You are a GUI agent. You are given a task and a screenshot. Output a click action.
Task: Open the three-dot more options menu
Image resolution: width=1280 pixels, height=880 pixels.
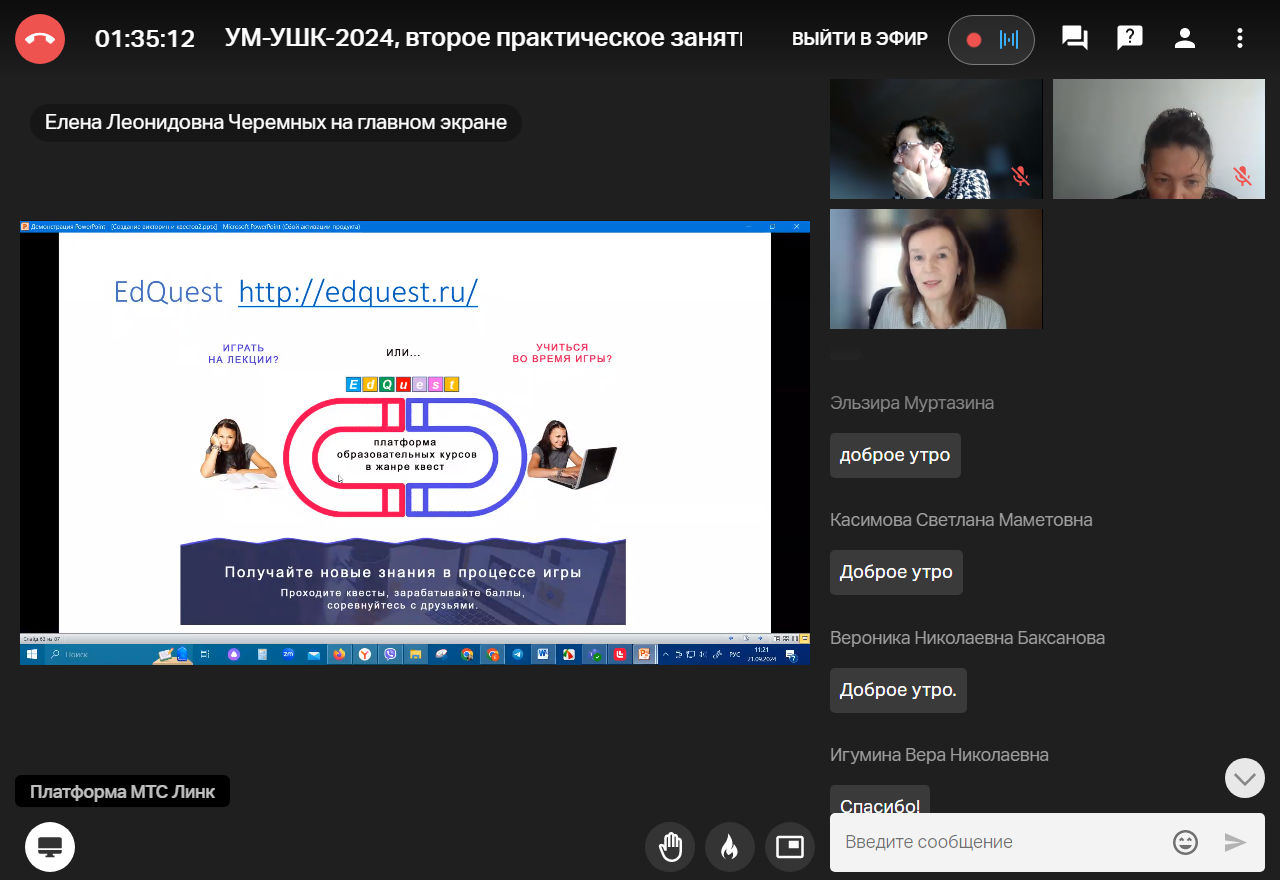pos(1240,39)
